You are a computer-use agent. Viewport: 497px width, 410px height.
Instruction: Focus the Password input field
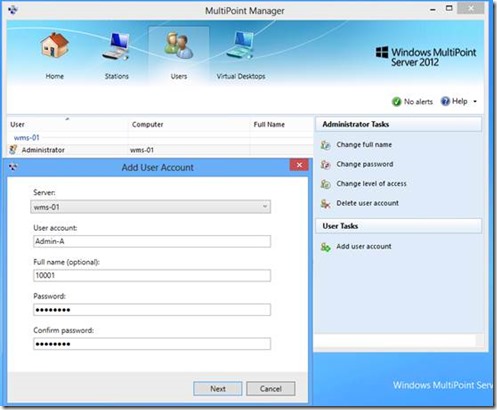[152, 310]
